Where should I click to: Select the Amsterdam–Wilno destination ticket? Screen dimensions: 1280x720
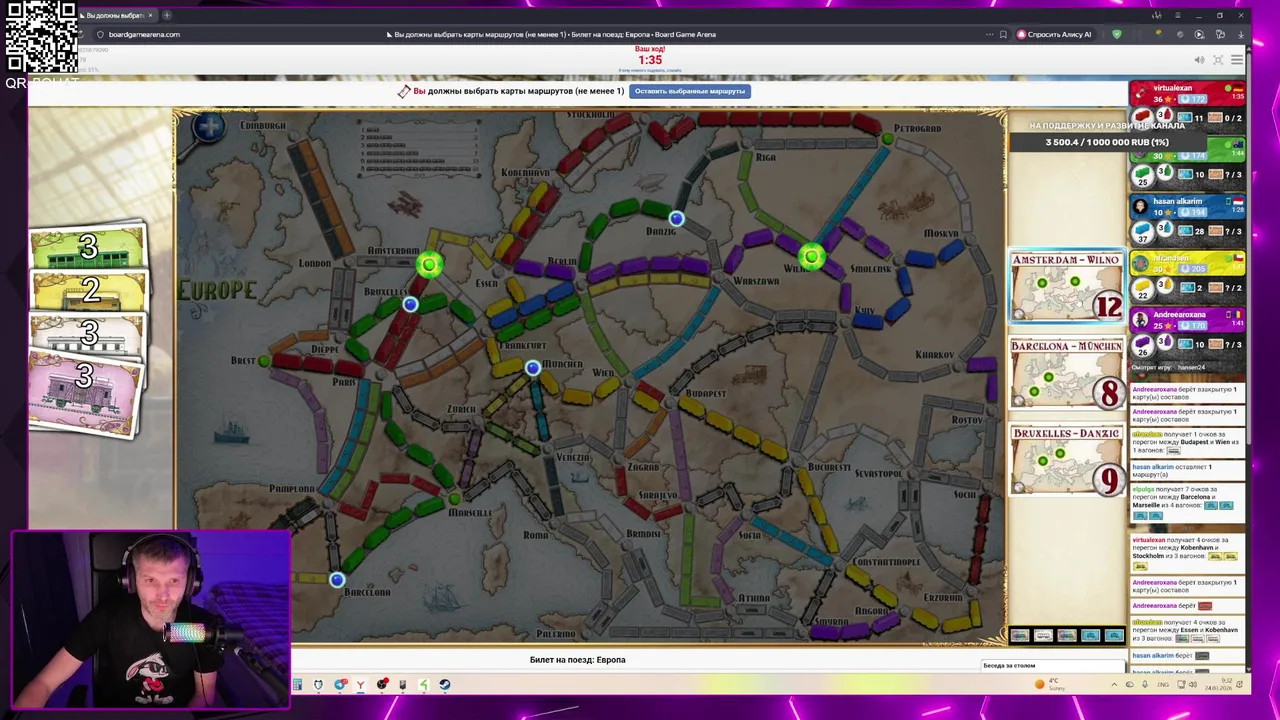tap(1066, 287)
